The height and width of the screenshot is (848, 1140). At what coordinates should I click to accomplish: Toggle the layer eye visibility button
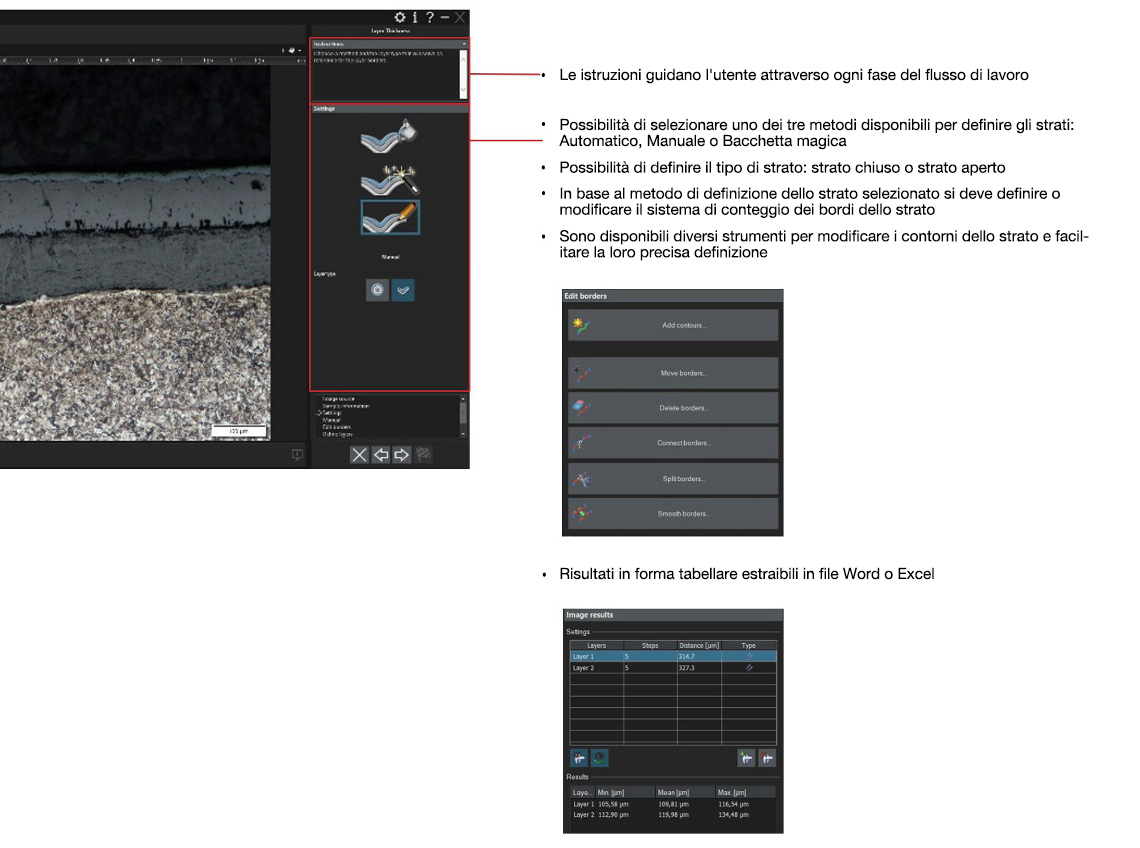599,758
